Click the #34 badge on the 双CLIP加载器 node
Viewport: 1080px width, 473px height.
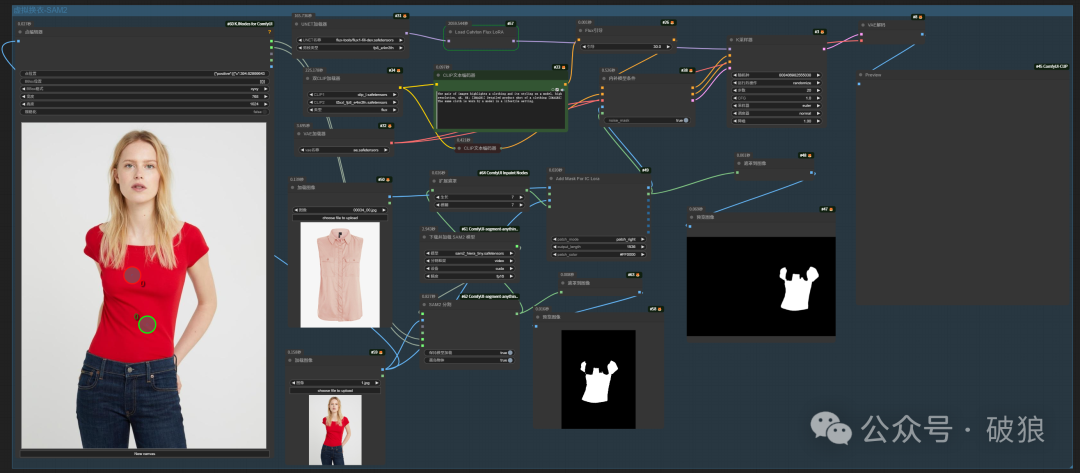click(x=395, y=70)
